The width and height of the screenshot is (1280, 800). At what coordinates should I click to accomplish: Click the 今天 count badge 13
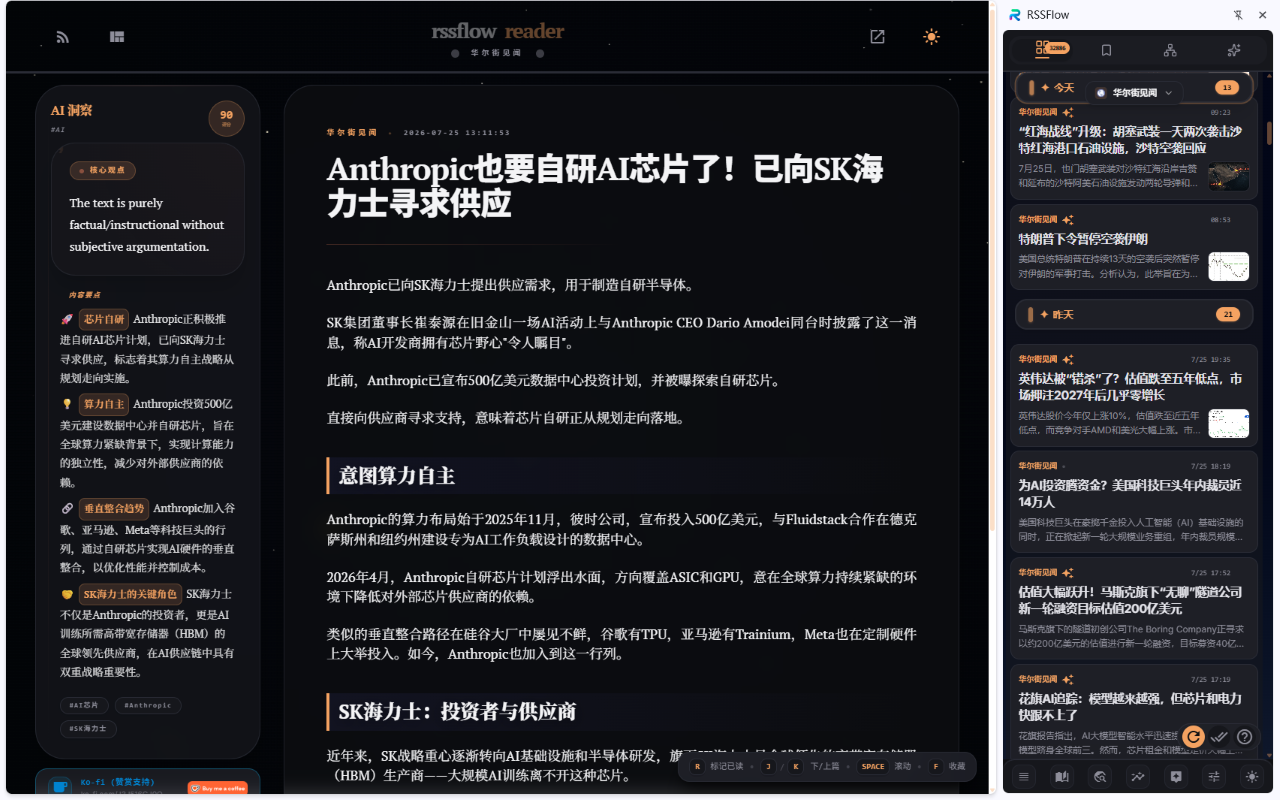1227,88
